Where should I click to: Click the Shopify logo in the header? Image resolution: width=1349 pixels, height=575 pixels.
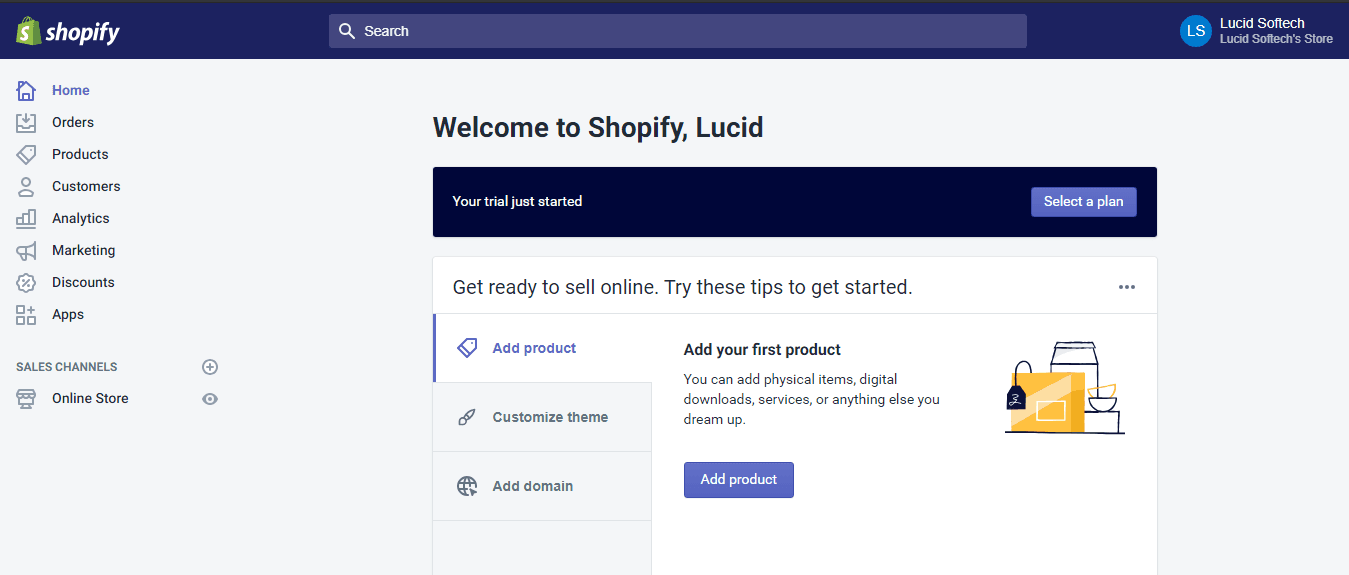click(x=68, y=31)
